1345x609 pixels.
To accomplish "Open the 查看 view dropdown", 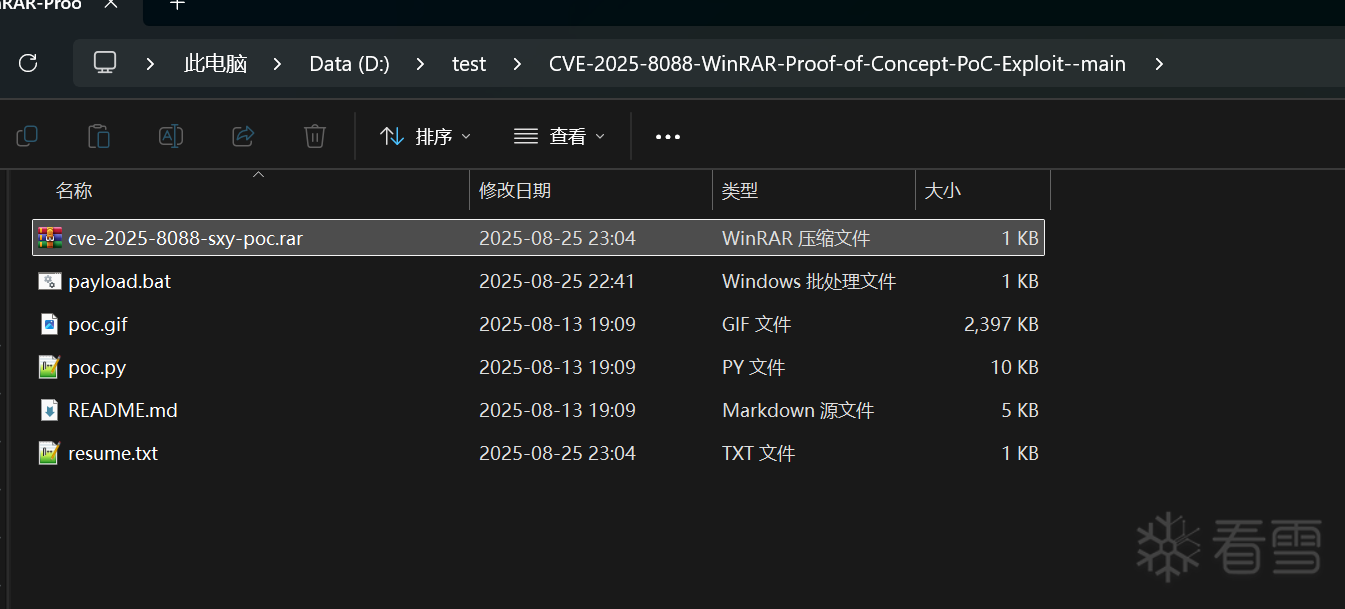I will click(x=559, y=136).
